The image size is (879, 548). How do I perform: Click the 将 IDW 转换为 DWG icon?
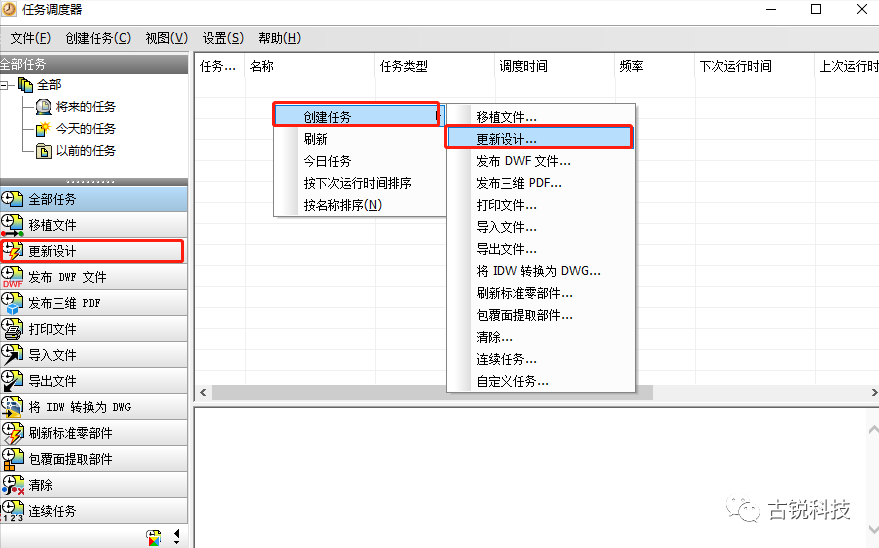click(12, 407)
